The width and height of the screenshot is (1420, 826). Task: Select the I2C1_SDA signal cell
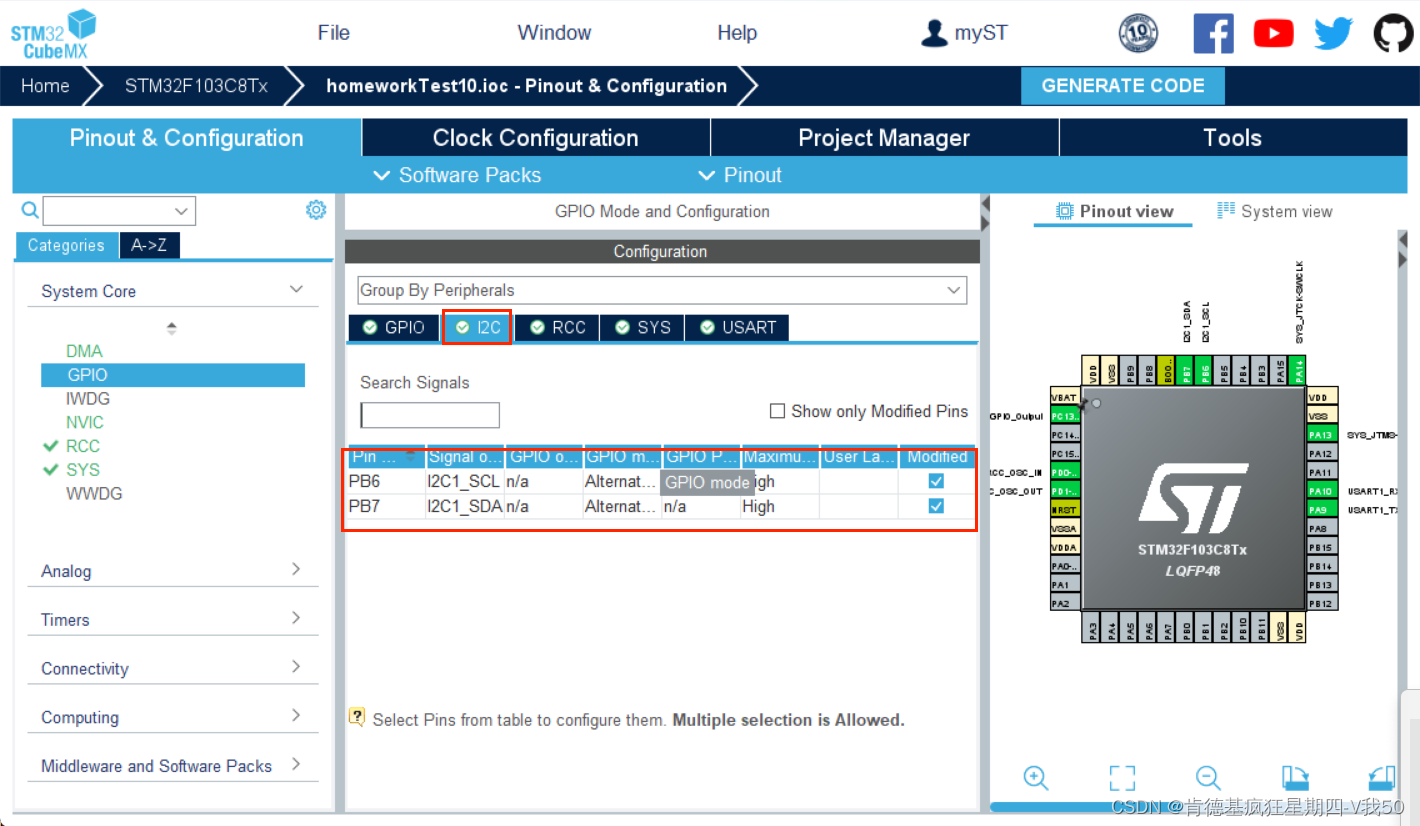click(x=465, y=506)
